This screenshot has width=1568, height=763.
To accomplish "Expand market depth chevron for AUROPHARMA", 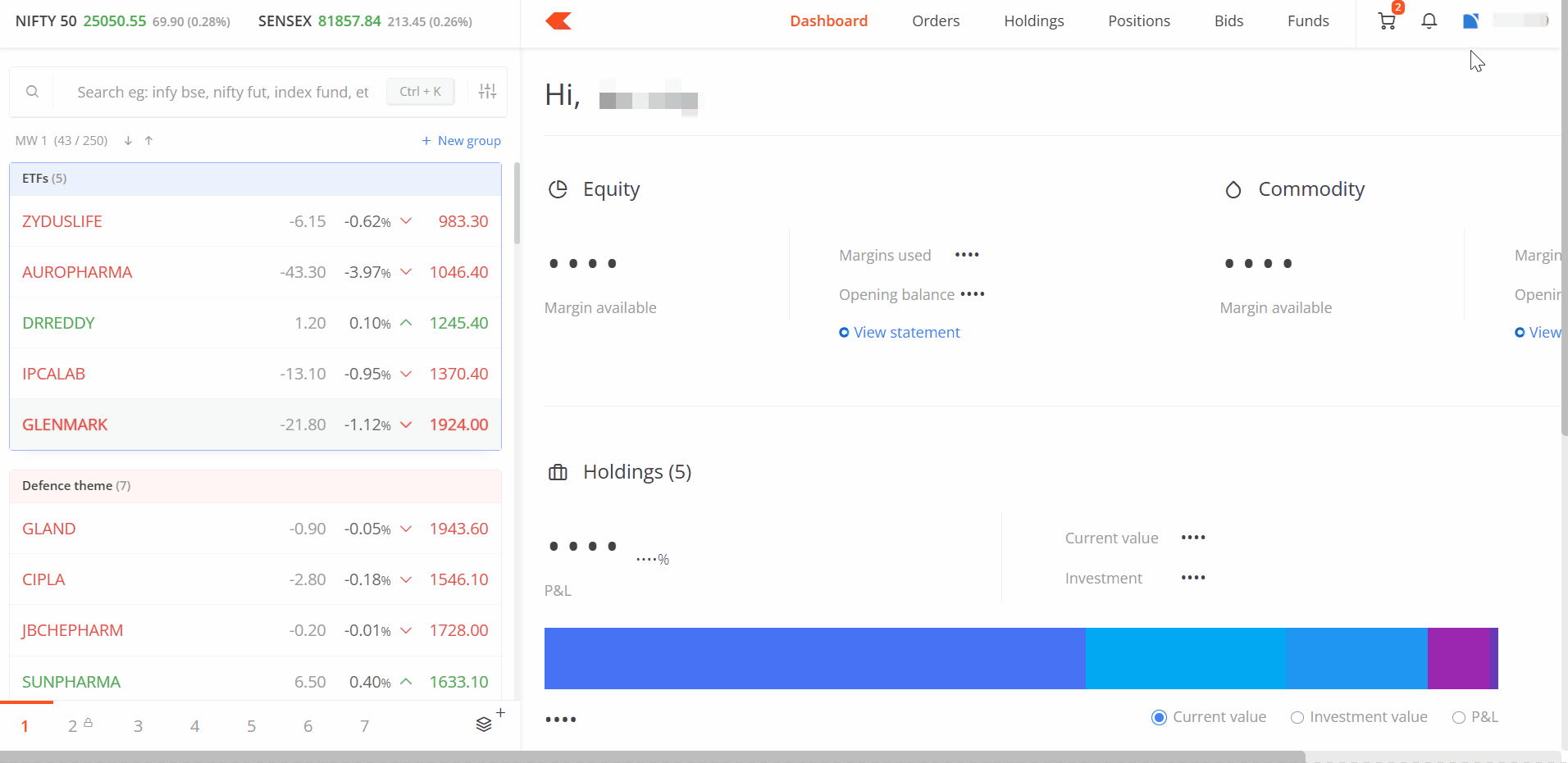I will coord(406,272).
